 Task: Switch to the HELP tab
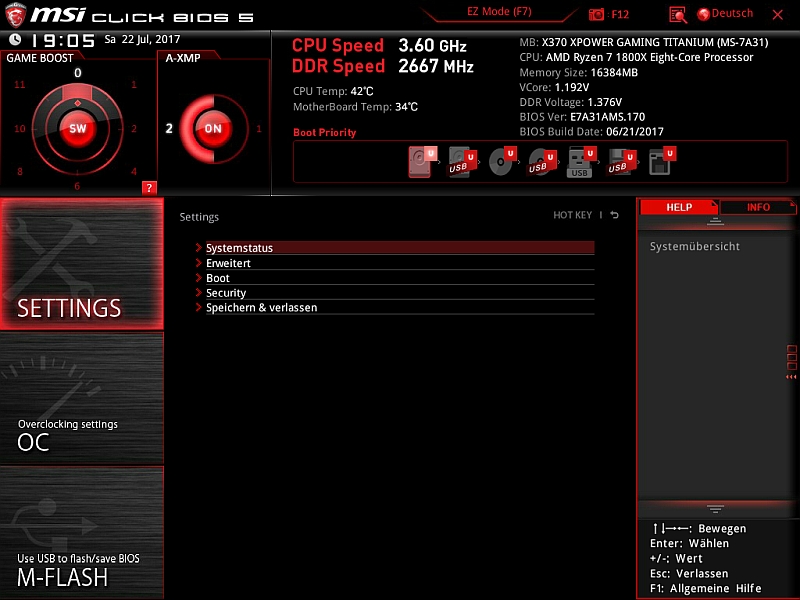679,207
